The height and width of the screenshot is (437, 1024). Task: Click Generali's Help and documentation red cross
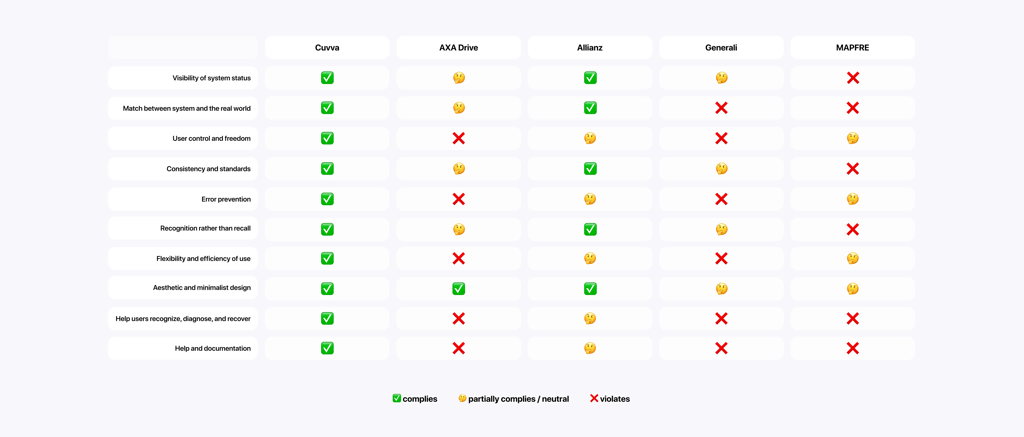point(721,348)
